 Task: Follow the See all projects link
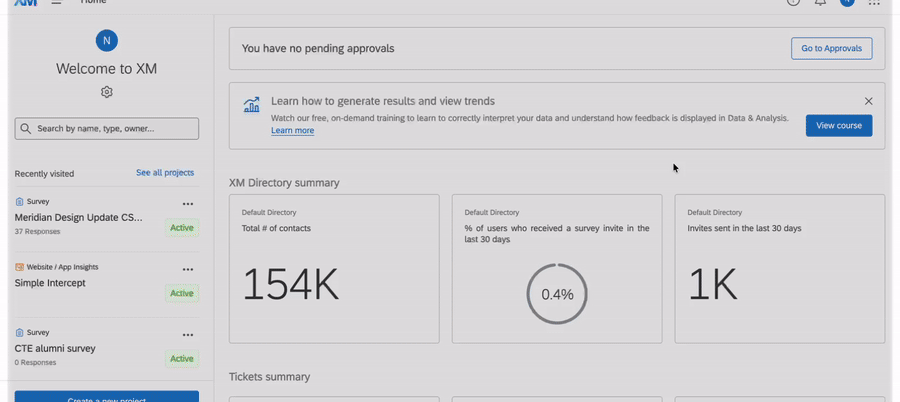coord(165,172)
